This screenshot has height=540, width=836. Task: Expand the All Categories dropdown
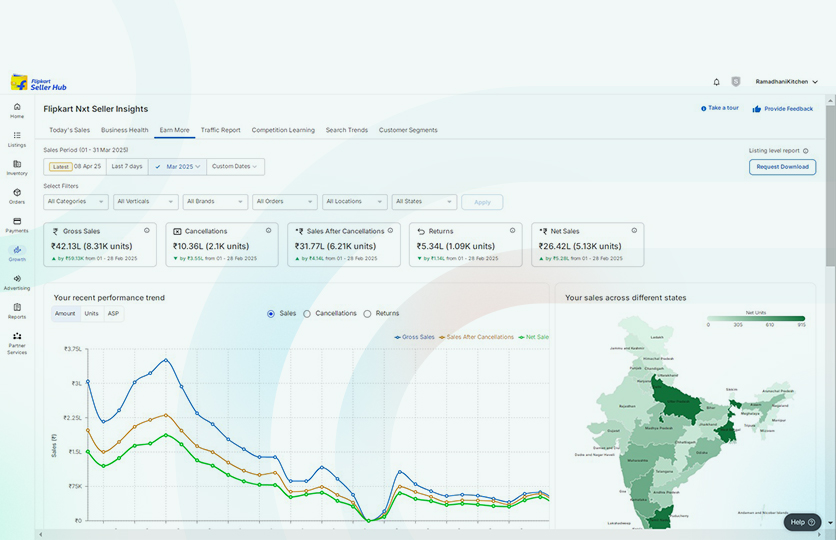[x=75, y=202]
